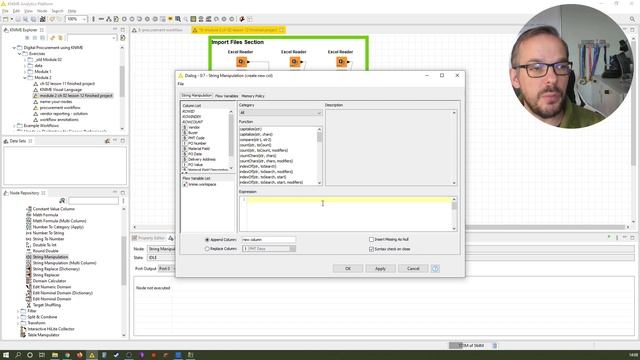Click the Node Repository fuzzy search icon
The height and width of the screenshot is (360, 640).
[x=62, y=200]
